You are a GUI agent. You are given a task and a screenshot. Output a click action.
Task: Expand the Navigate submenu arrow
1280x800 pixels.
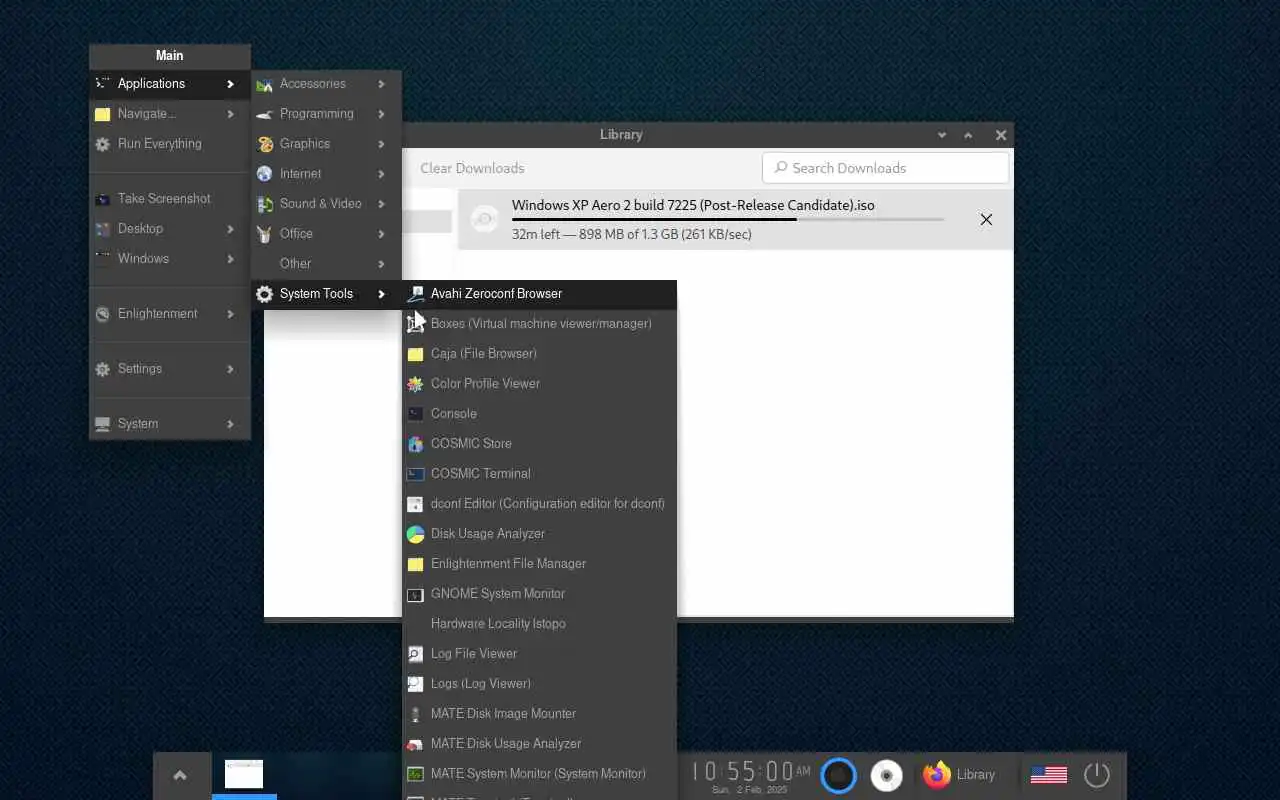click(x=230, y=114)
